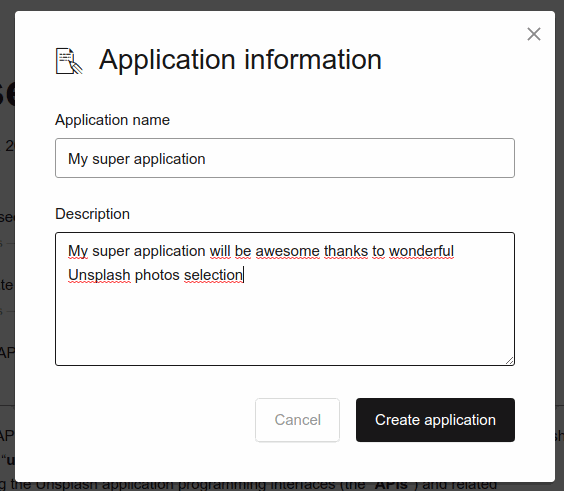The image size is (564, 491).
Task: Click the Application name label
Action: [x=112, y=120]
